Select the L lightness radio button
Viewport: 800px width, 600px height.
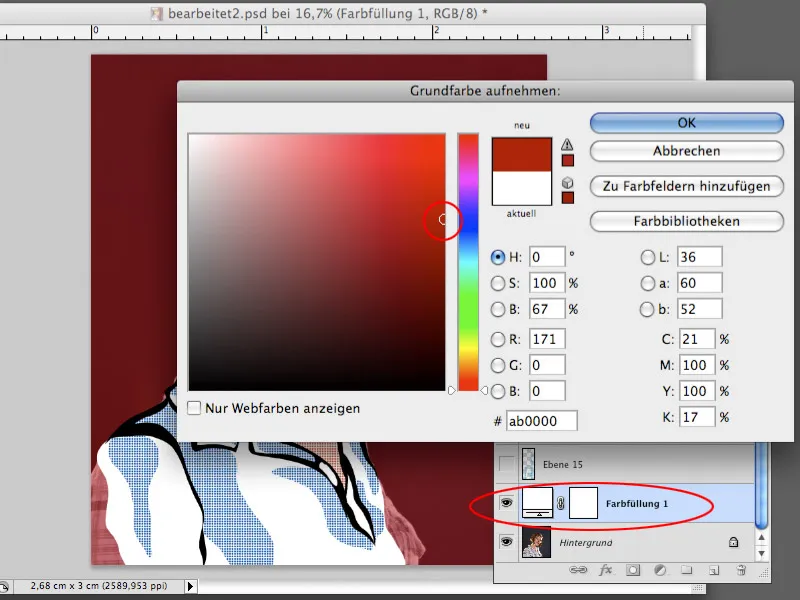click(x=647, y=257)
